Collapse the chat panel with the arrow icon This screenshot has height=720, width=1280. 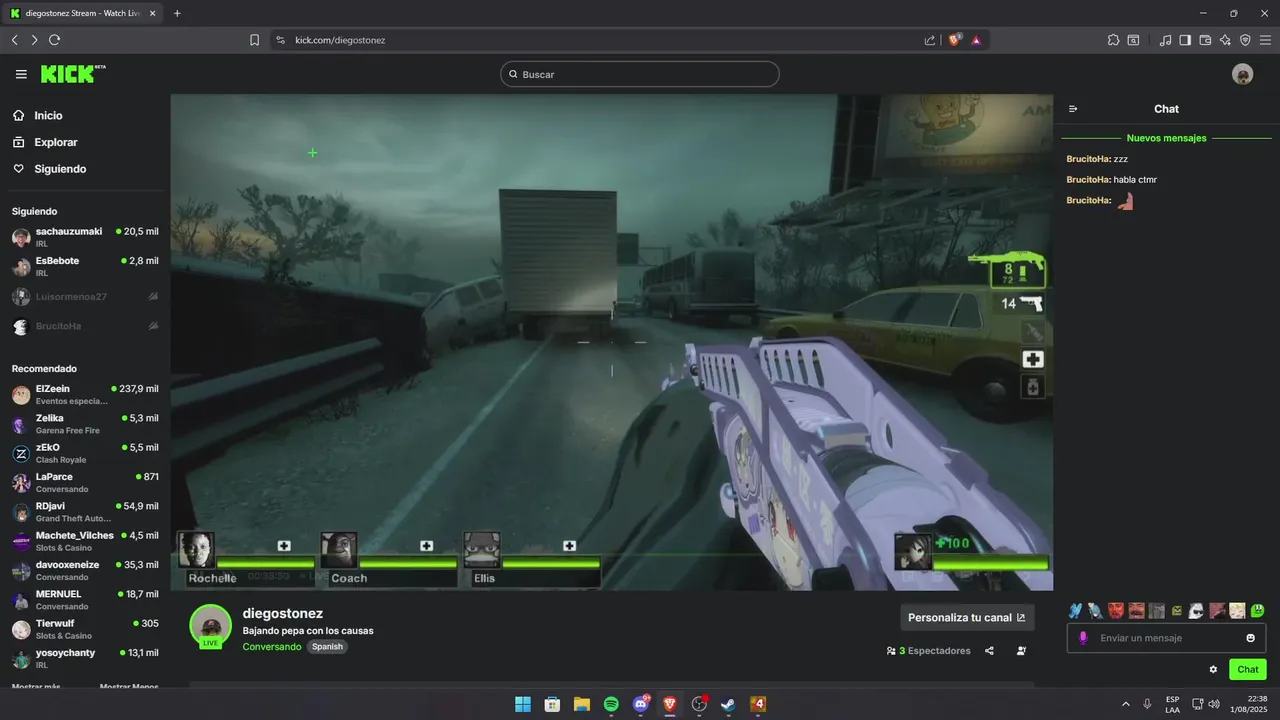click(1073, 109)
